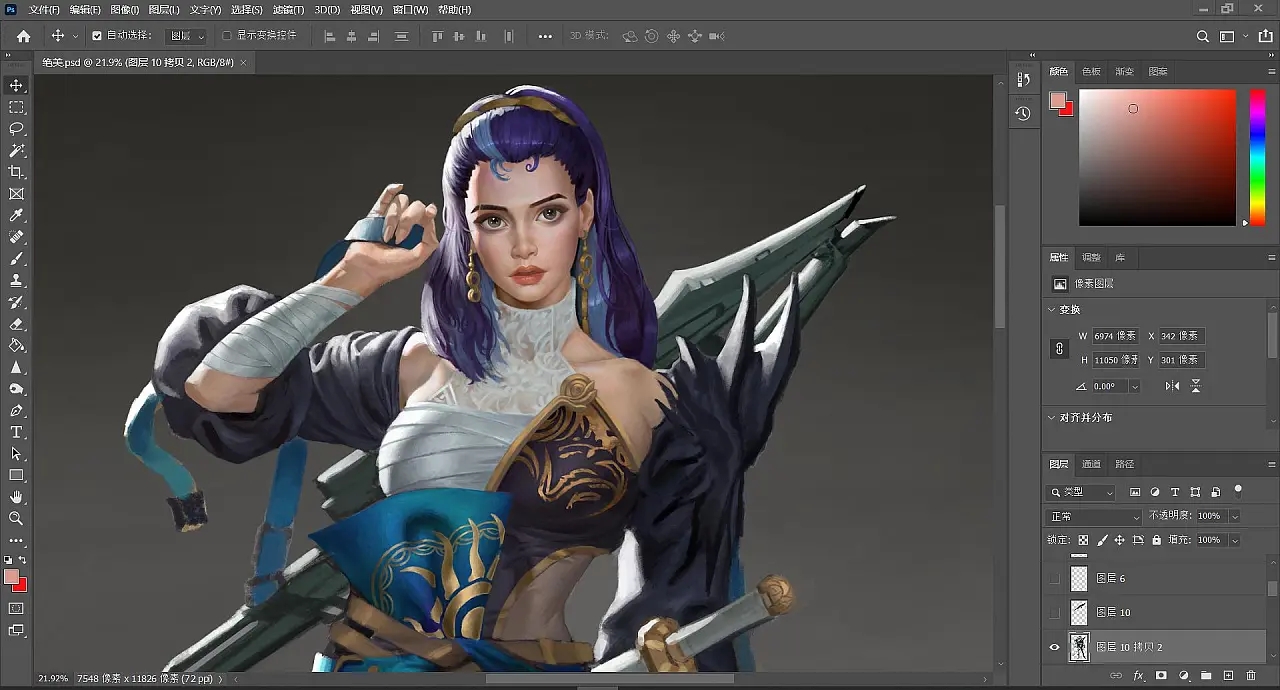Image resolution: width=1280 pixels, height=690 pixels.
Task: Select the Magic Wand tool
Action: point(16,151)
